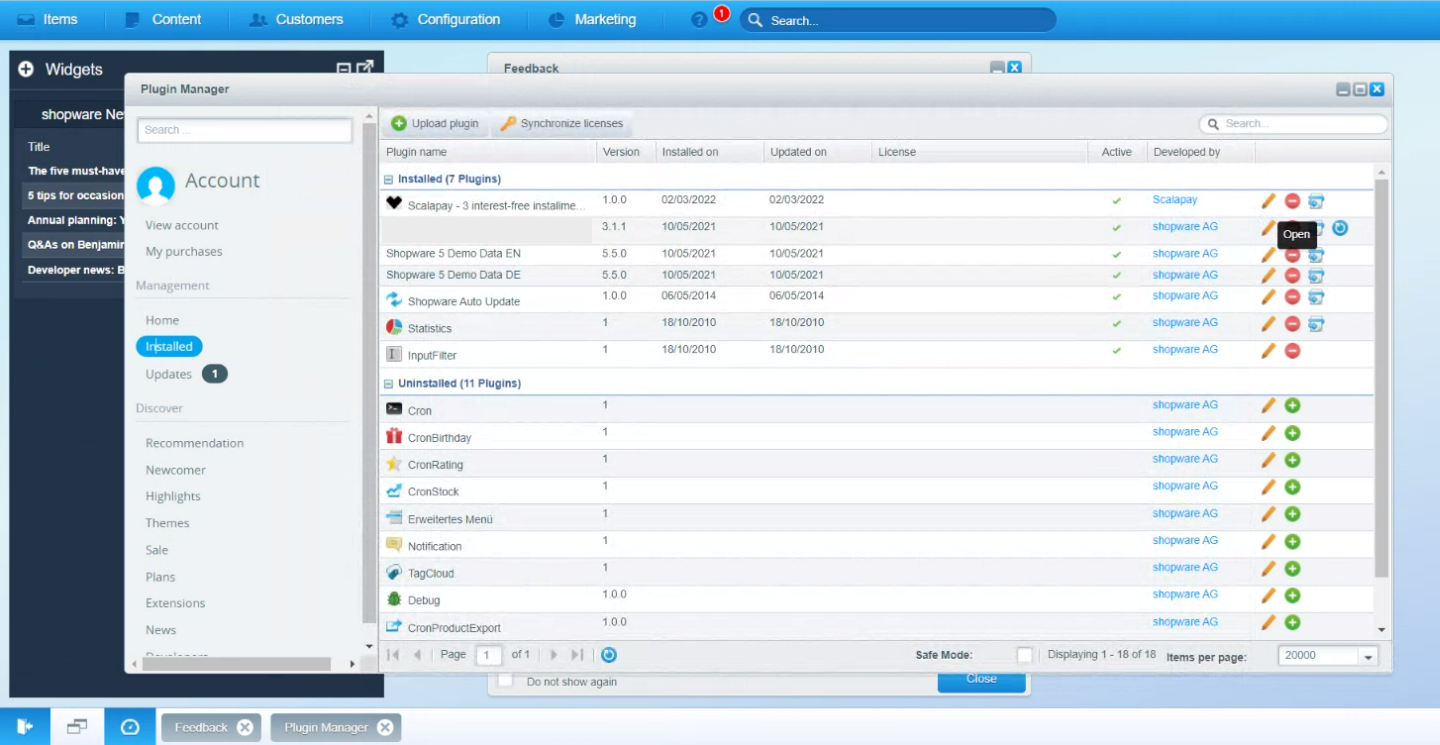Install the Notification plugin
Screen dimensions: 1440x745
[1292, 541]
